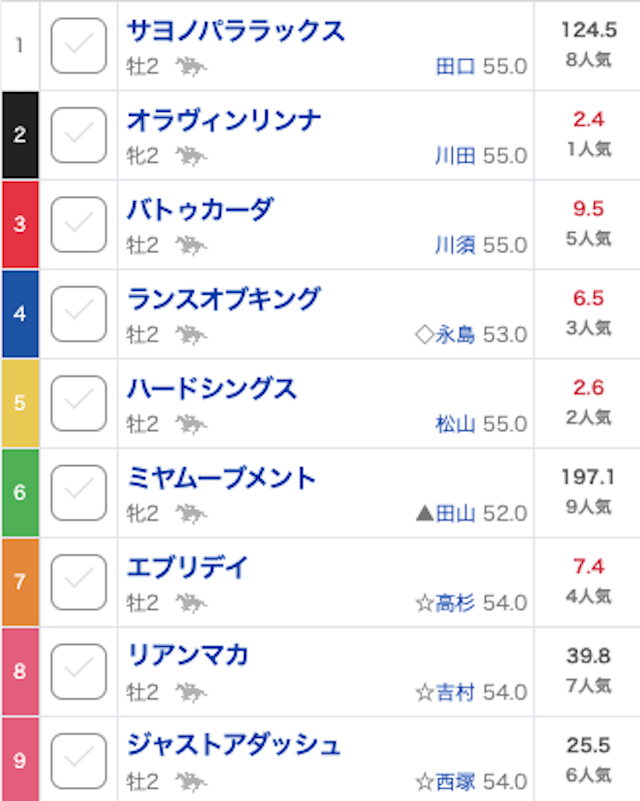Click the horse icon under ジャストアダッシュ
Viewport: 640px width, 801px height.
191,782
